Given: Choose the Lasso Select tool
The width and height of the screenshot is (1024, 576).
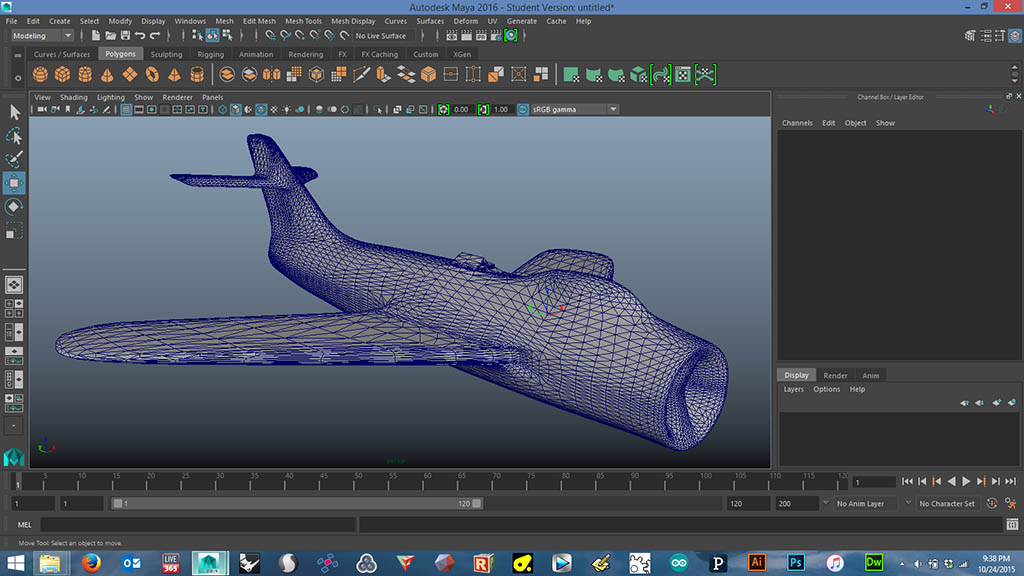Looking at the screenshot, I should [x=14, y=135].
